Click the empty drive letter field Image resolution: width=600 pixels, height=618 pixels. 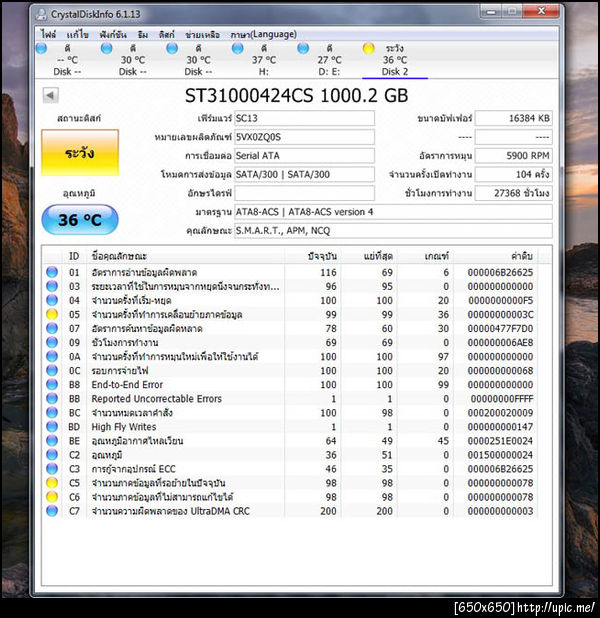(304, 193)
